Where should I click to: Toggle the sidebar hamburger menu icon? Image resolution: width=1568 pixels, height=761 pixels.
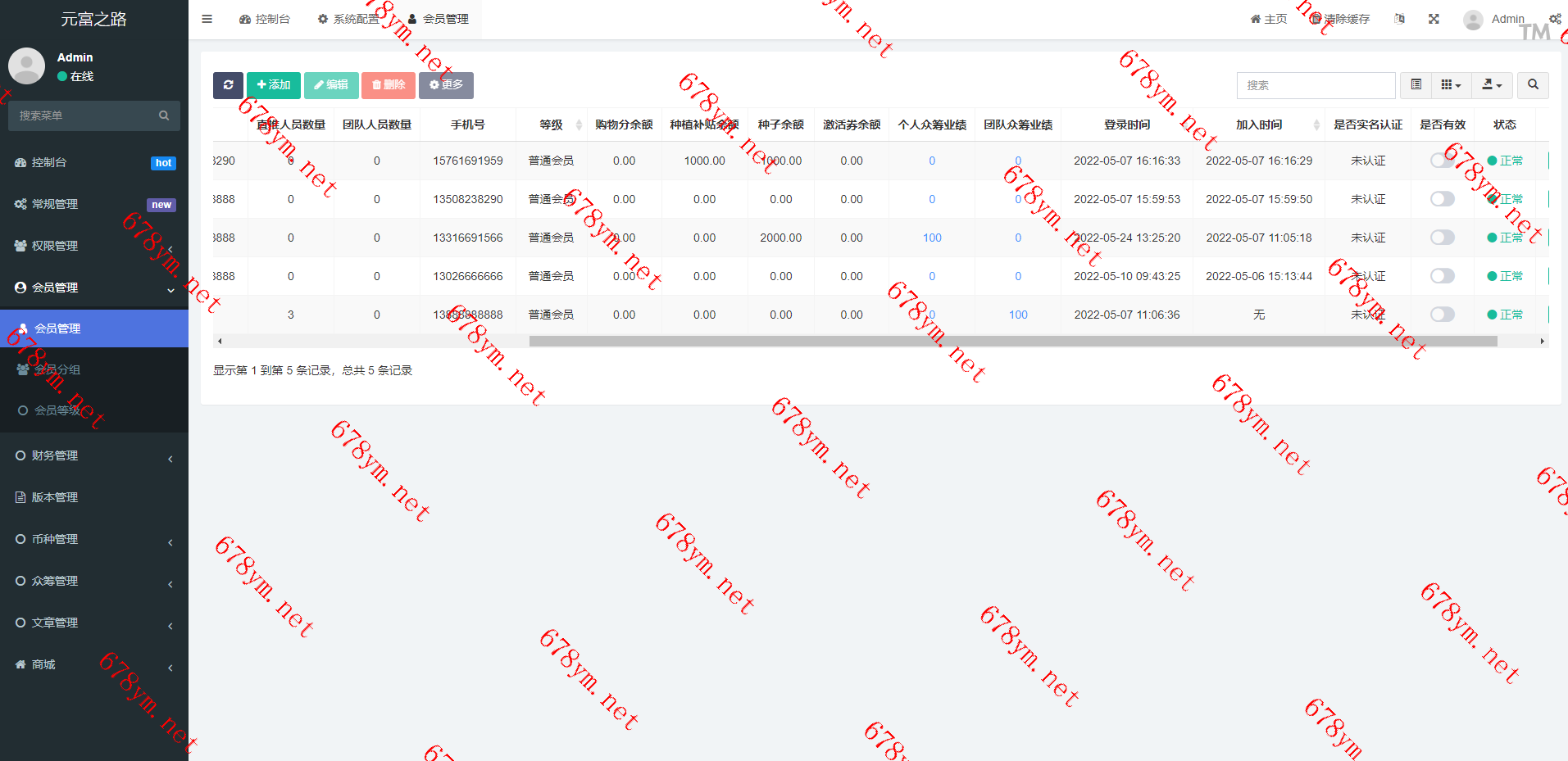(207, 19)
